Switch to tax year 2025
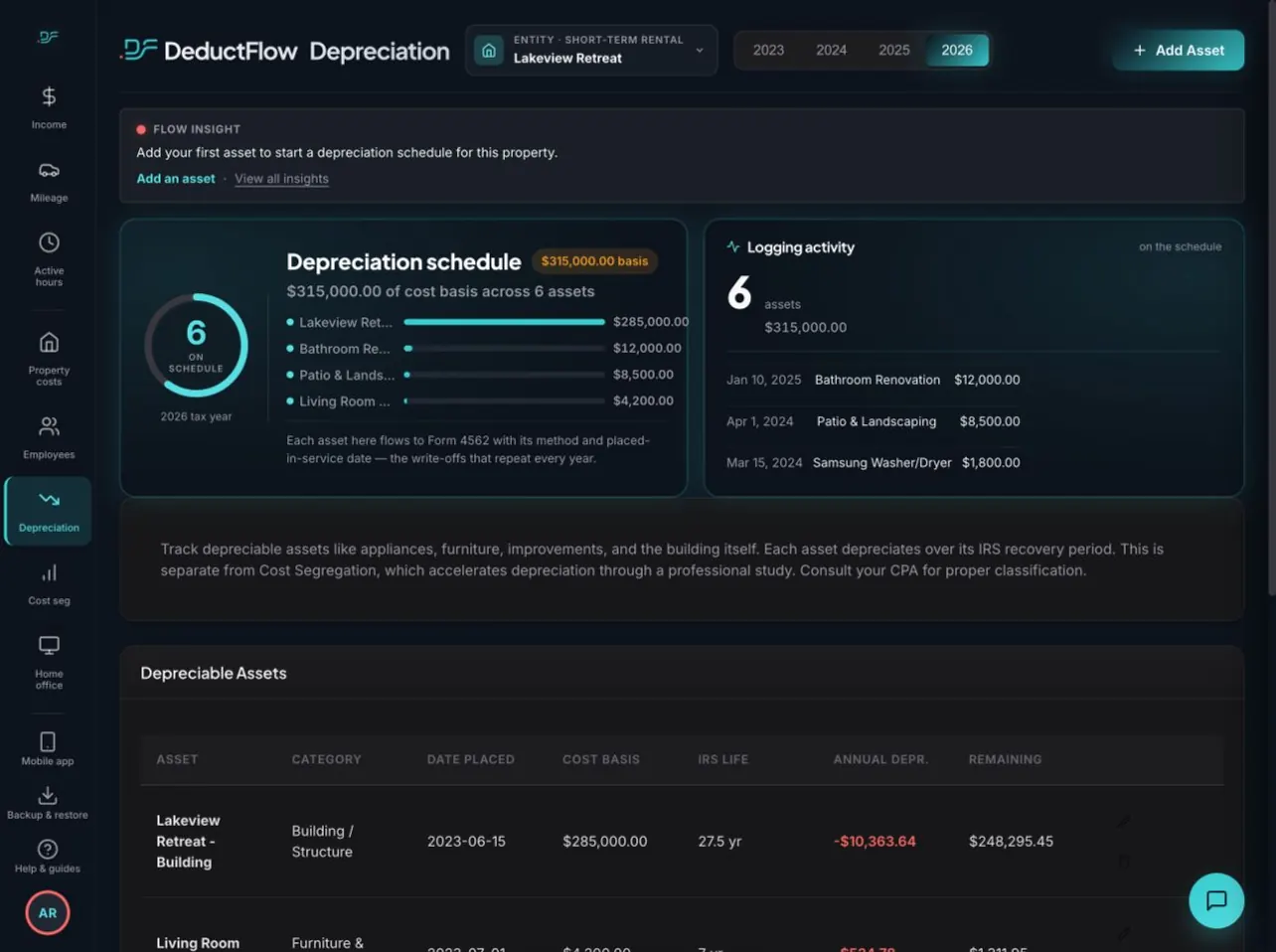 tap(893, 50)
